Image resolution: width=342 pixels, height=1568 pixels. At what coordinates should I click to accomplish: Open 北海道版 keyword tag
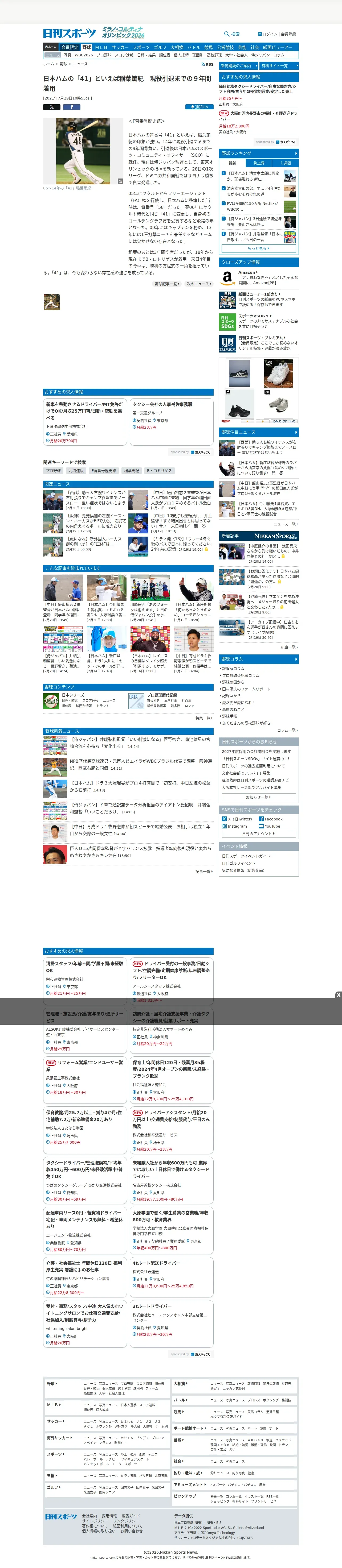(x=76, y=471)
